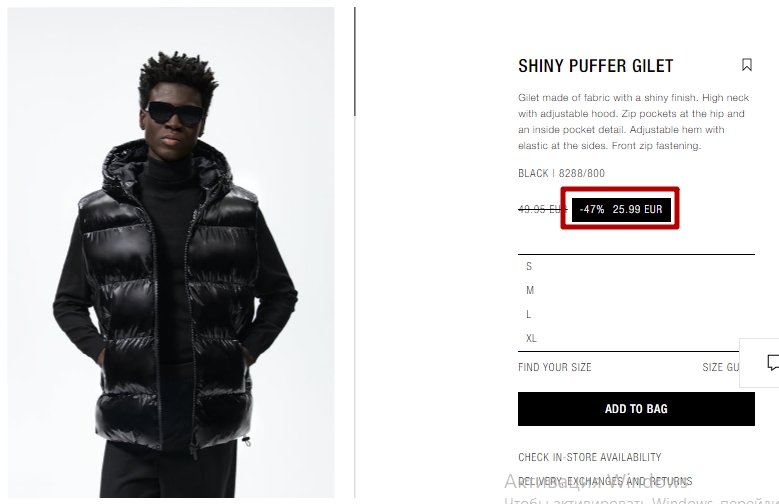The width and height of the screenshot is (779, 504).
Task: Click the vertical image scroll indicator
Action: [x=355, y=62]
